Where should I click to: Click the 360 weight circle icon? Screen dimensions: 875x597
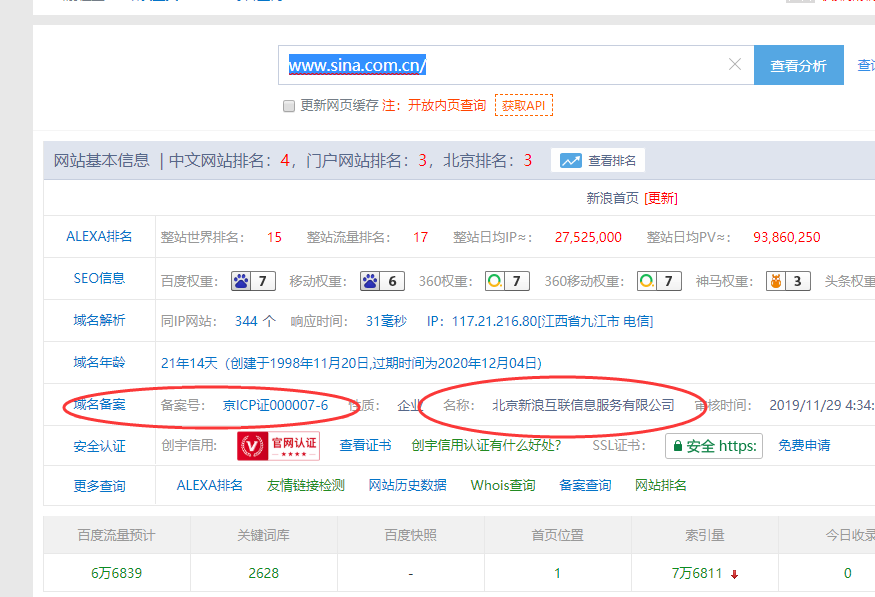click(x=494, y=281)
